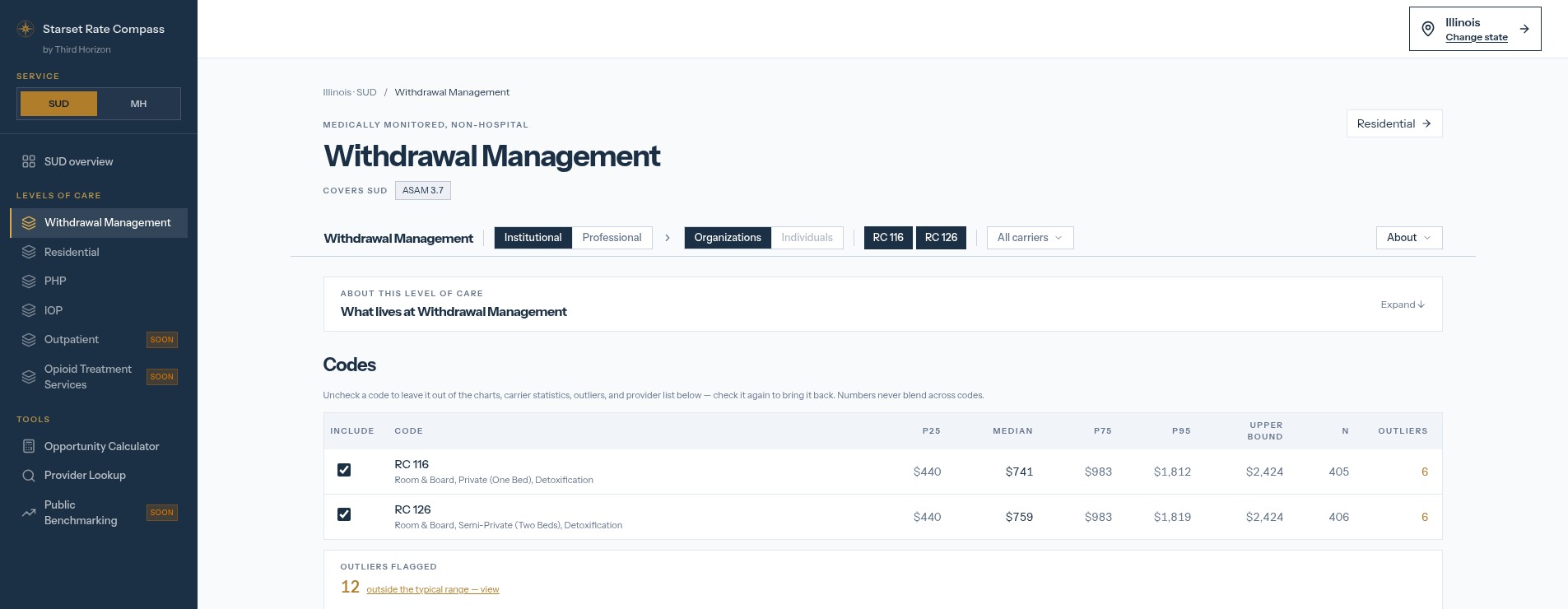Click the chevron between Professional and Organizations
Viewport: 1568px width, 609px height.
pos(668,238)
